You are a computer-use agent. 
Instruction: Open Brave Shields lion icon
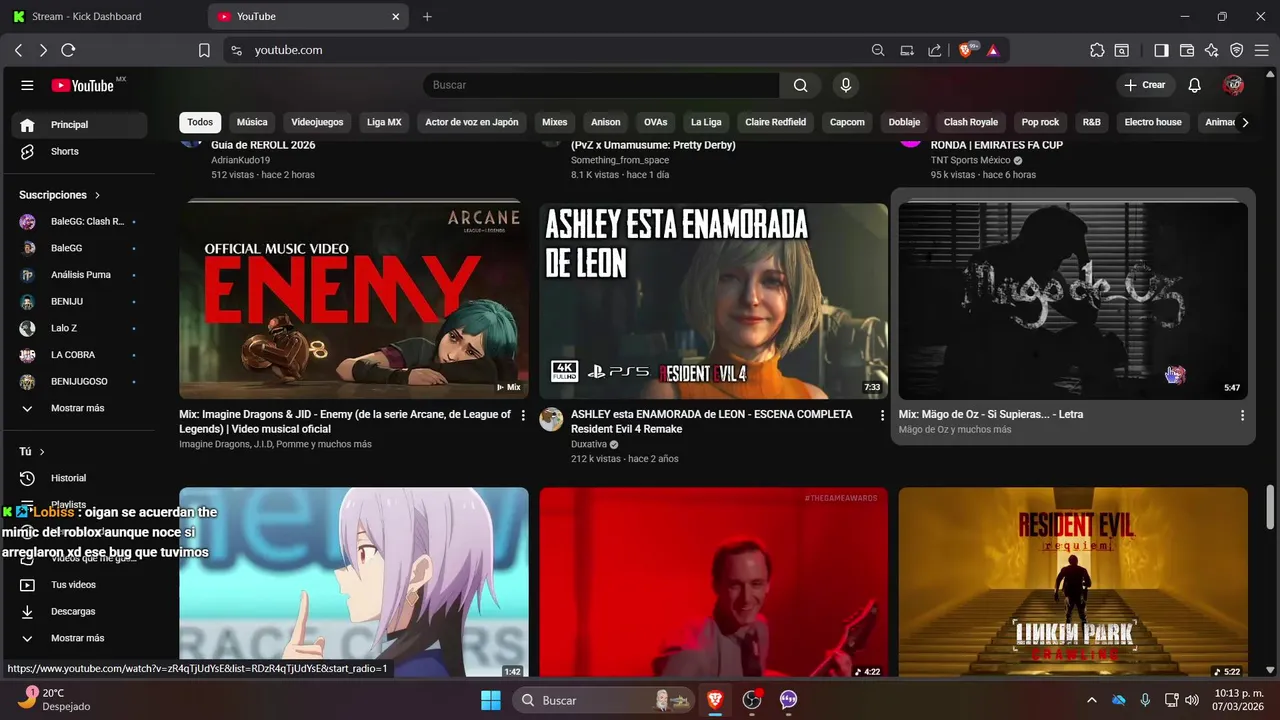tap(967, 50)
